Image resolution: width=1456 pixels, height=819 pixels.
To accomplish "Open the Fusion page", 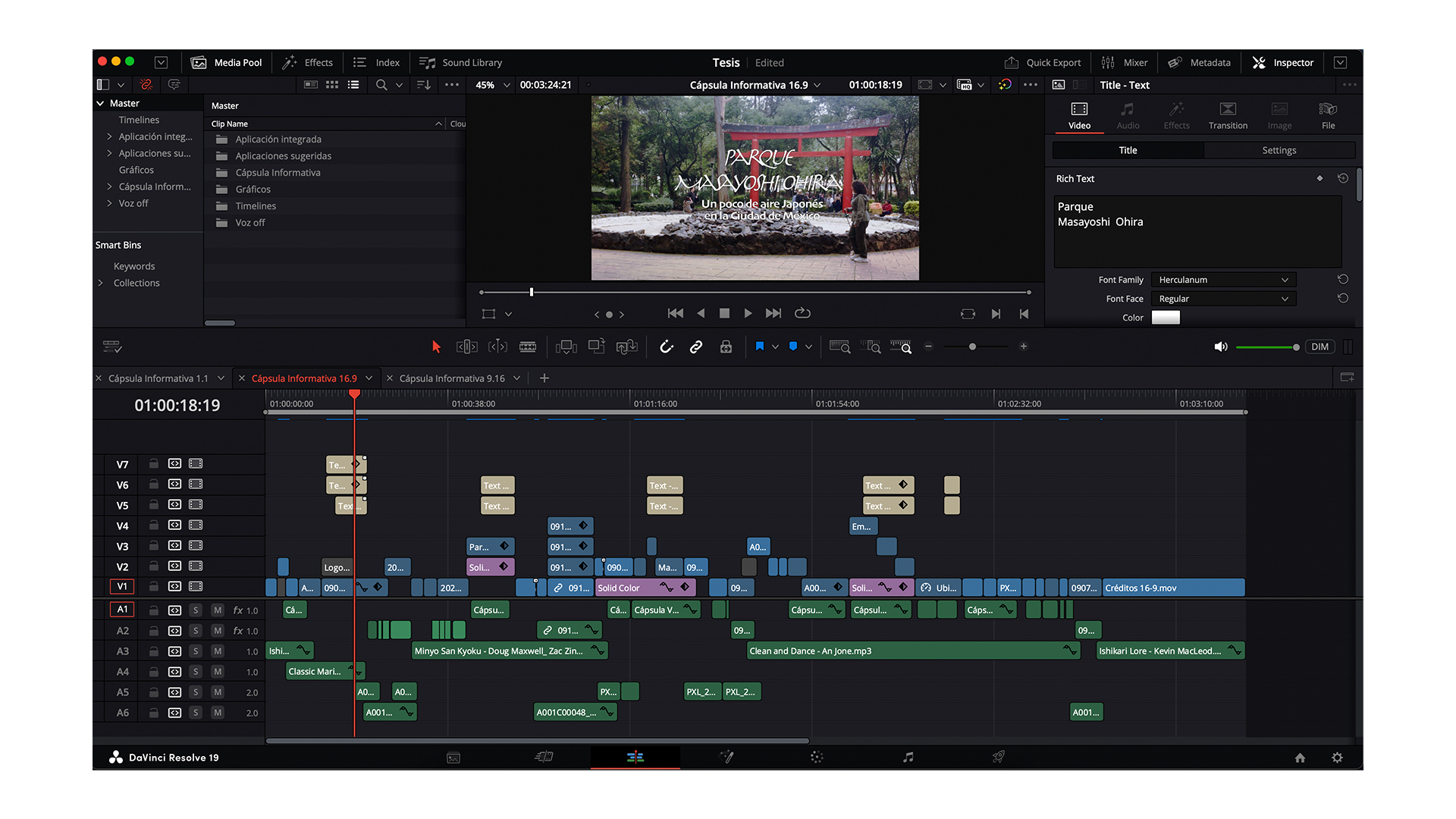I will coord(726,757).
